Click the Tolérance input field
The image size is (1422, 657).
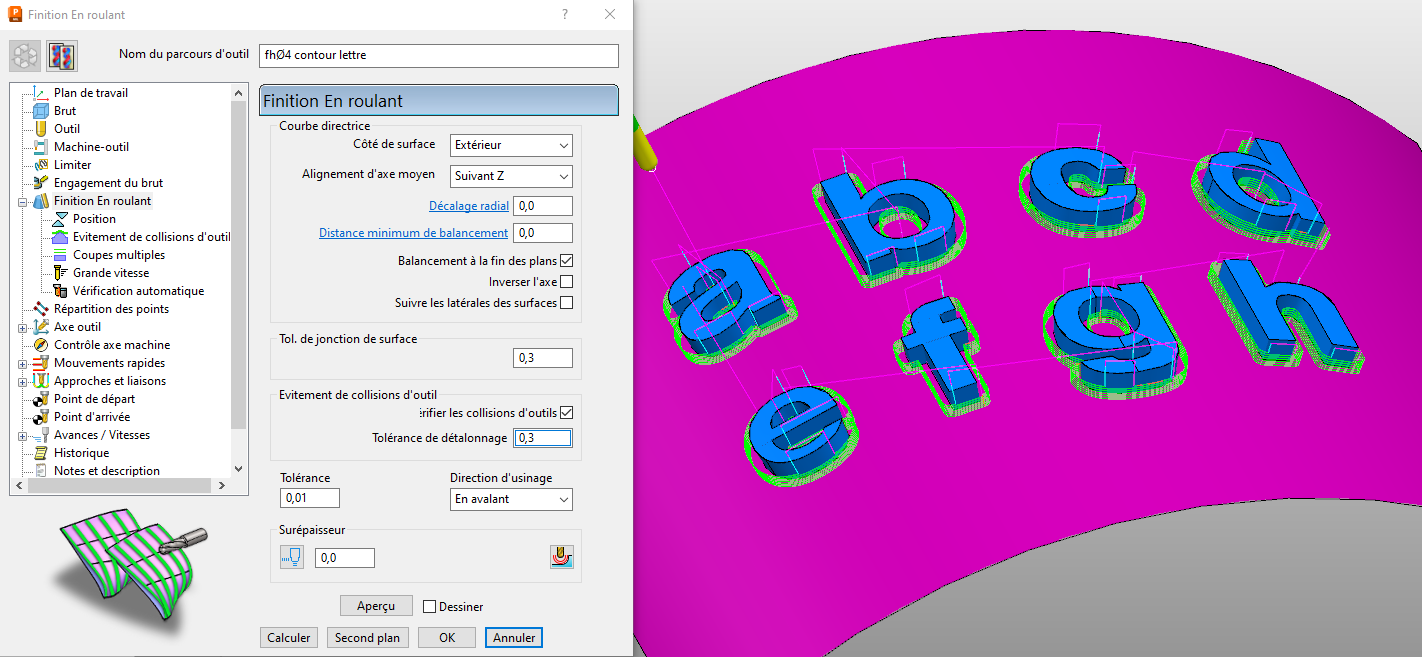[310, 498]
